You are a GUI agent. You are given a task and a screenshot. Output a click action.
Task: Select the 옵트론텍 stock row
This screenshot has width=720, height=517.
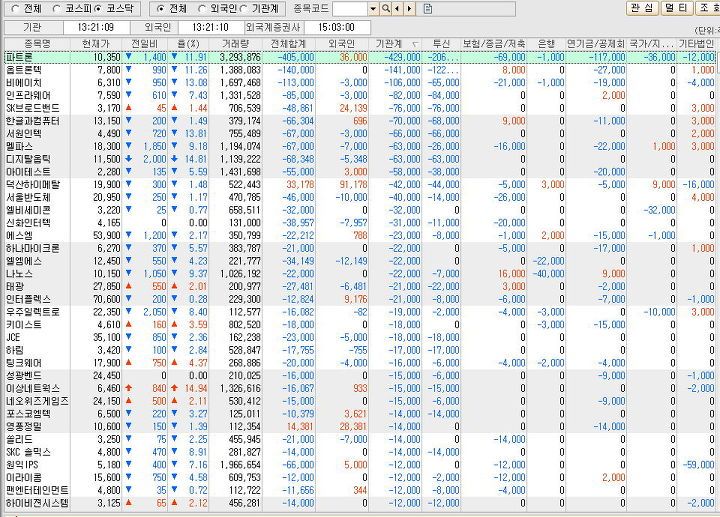point(360,70)
